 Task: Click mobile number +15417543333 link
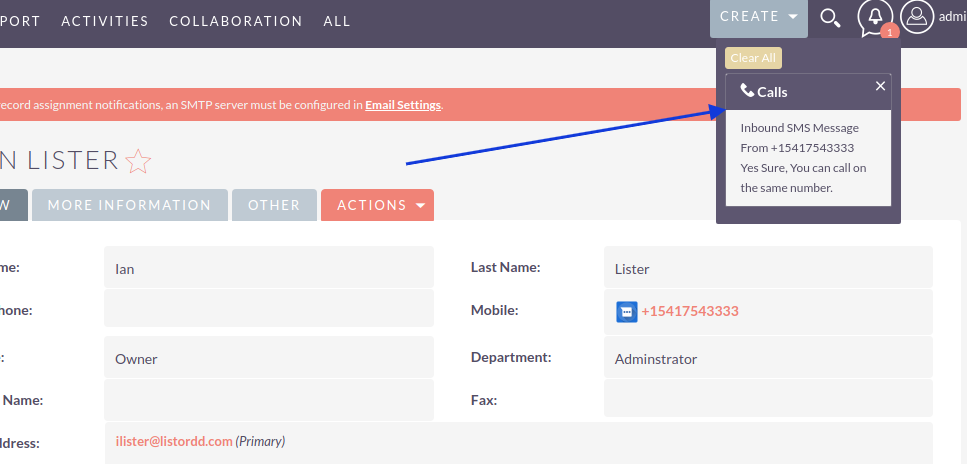click(x=689, y=311)
